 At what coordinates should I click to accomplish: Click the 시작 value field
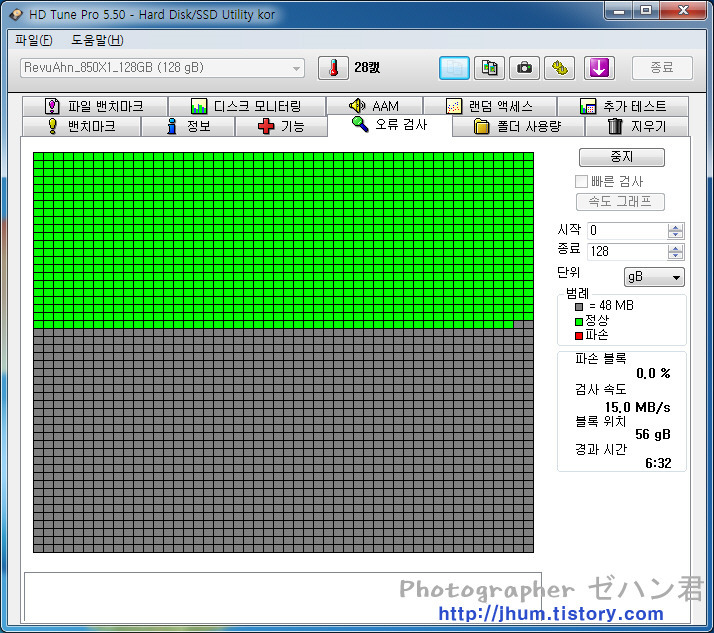click(x=627, y=230)
